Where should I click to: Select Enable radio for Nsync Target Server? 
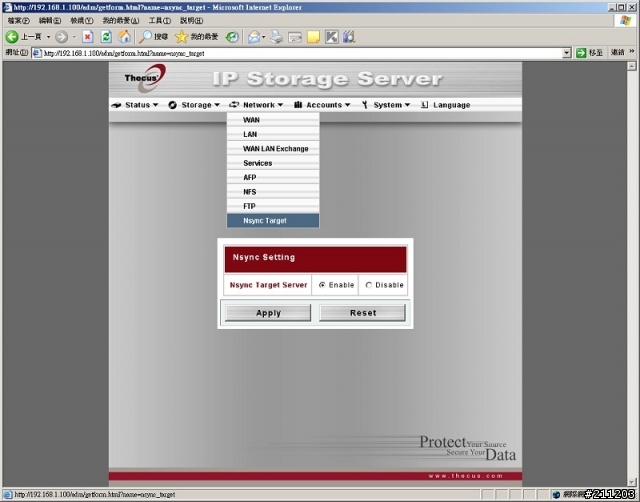coord(322,285)
